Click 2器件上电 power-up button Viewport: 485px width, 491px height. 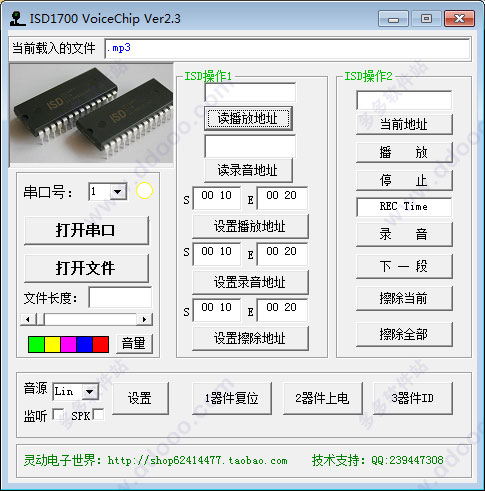[322, 398]
